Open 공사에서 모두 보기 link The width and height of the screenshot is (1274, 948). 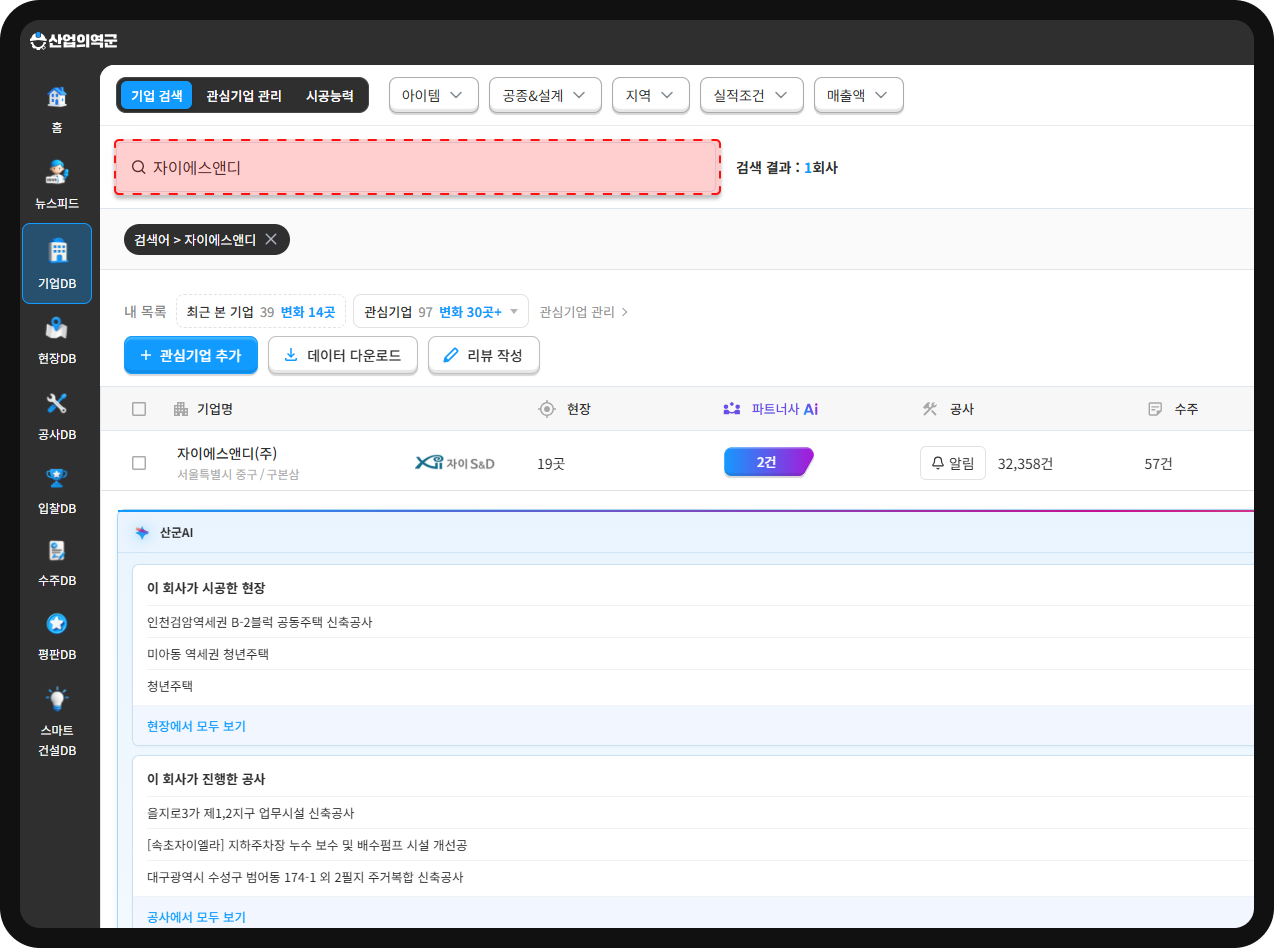pos(196,917)
